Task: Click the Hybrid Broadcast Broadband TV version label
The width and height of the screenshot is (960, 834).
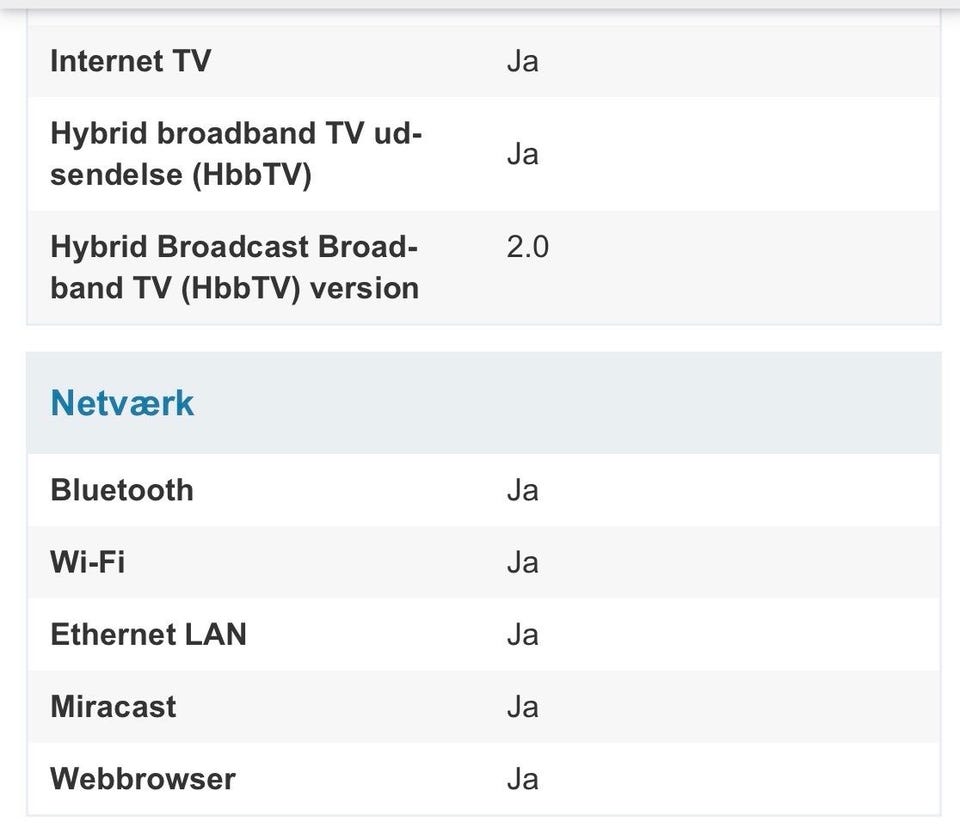Action: (x=234, y=267)
